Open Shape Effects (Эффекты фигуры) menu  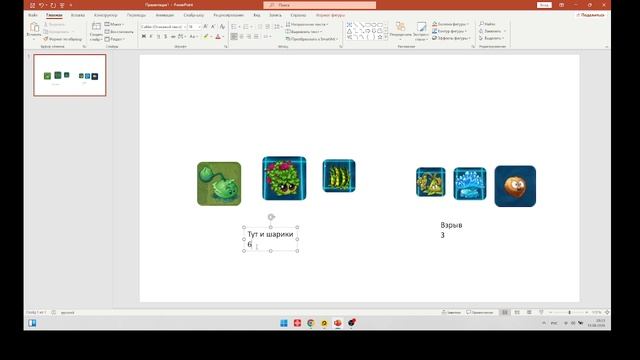click(x=451, y=38)
